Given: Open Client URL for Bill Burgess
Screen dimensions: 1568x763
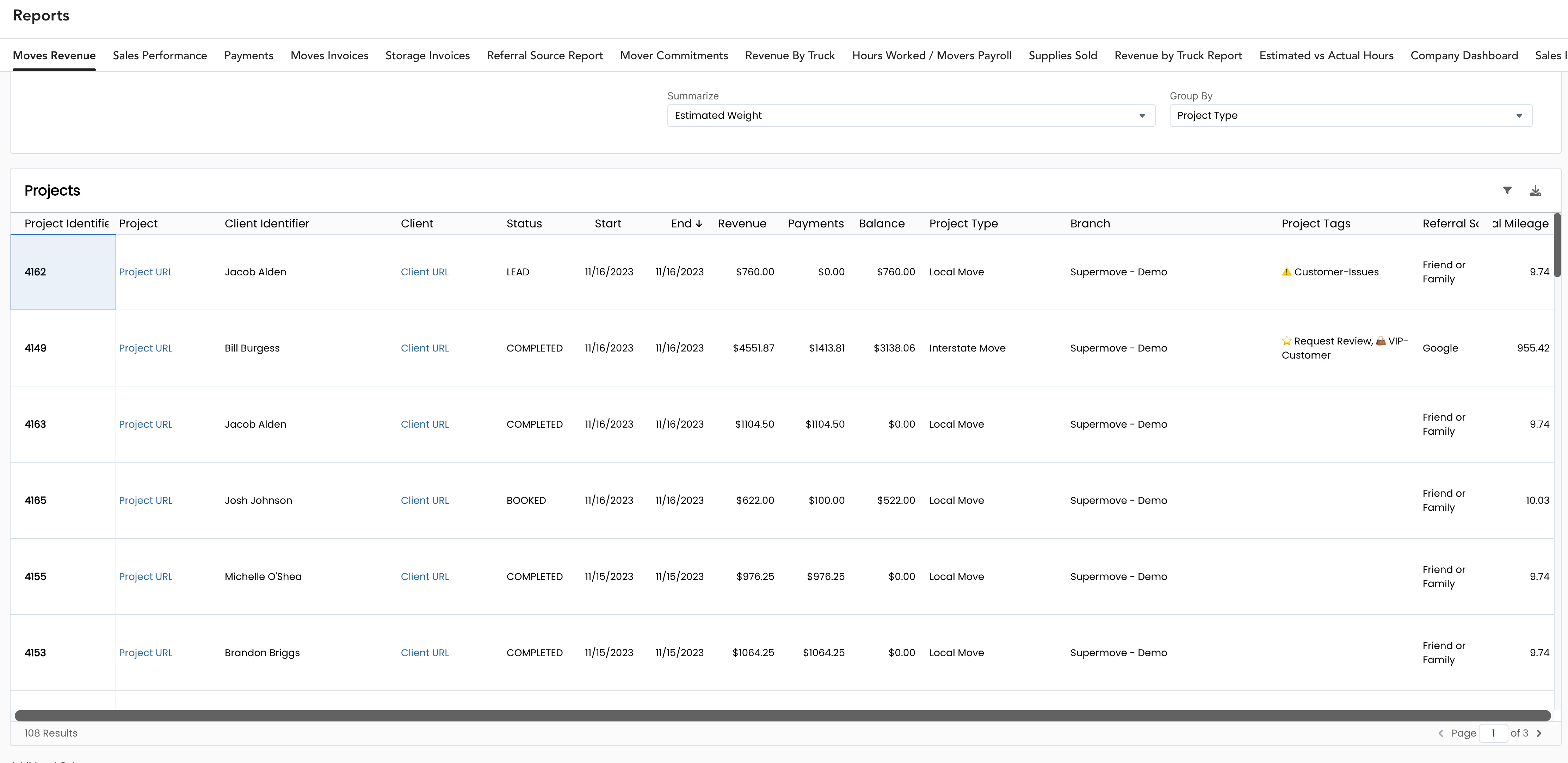Looking at the screenshot, I should [424, 348].
